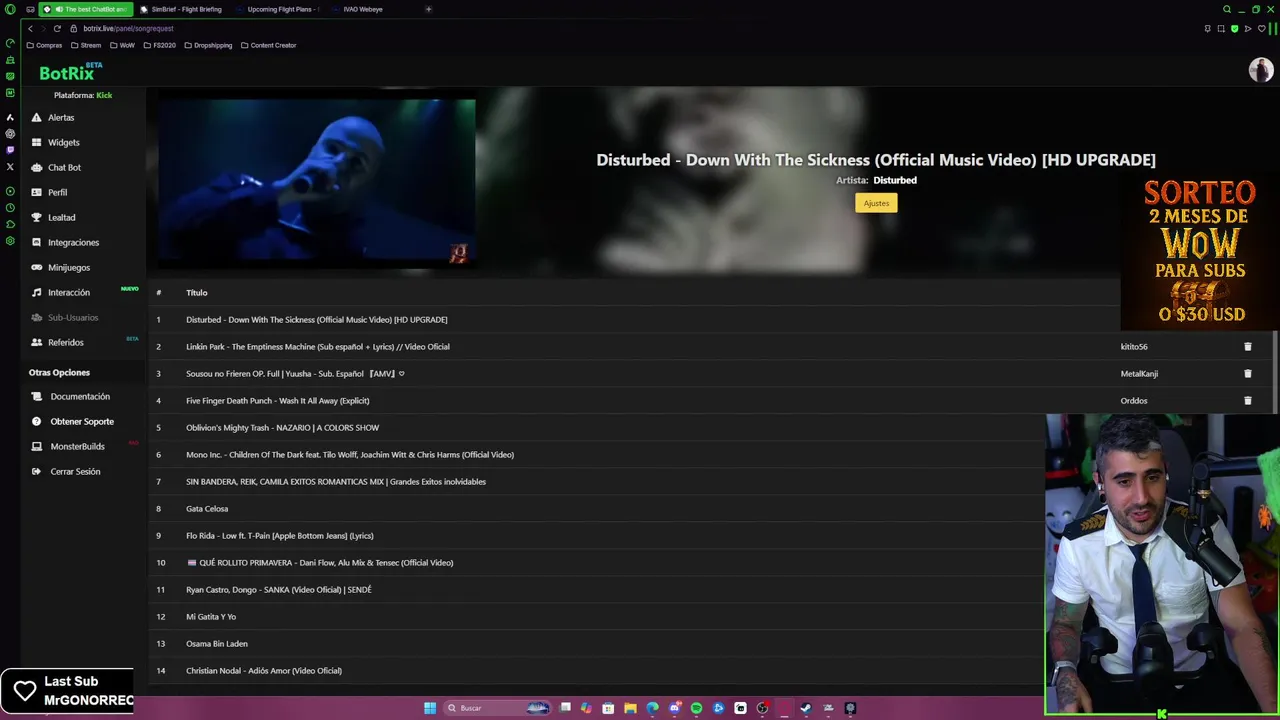This screenshot has width=1280, height=720.
Task: Delete the Linkin Park song from queue
Action: [1247, 346]
